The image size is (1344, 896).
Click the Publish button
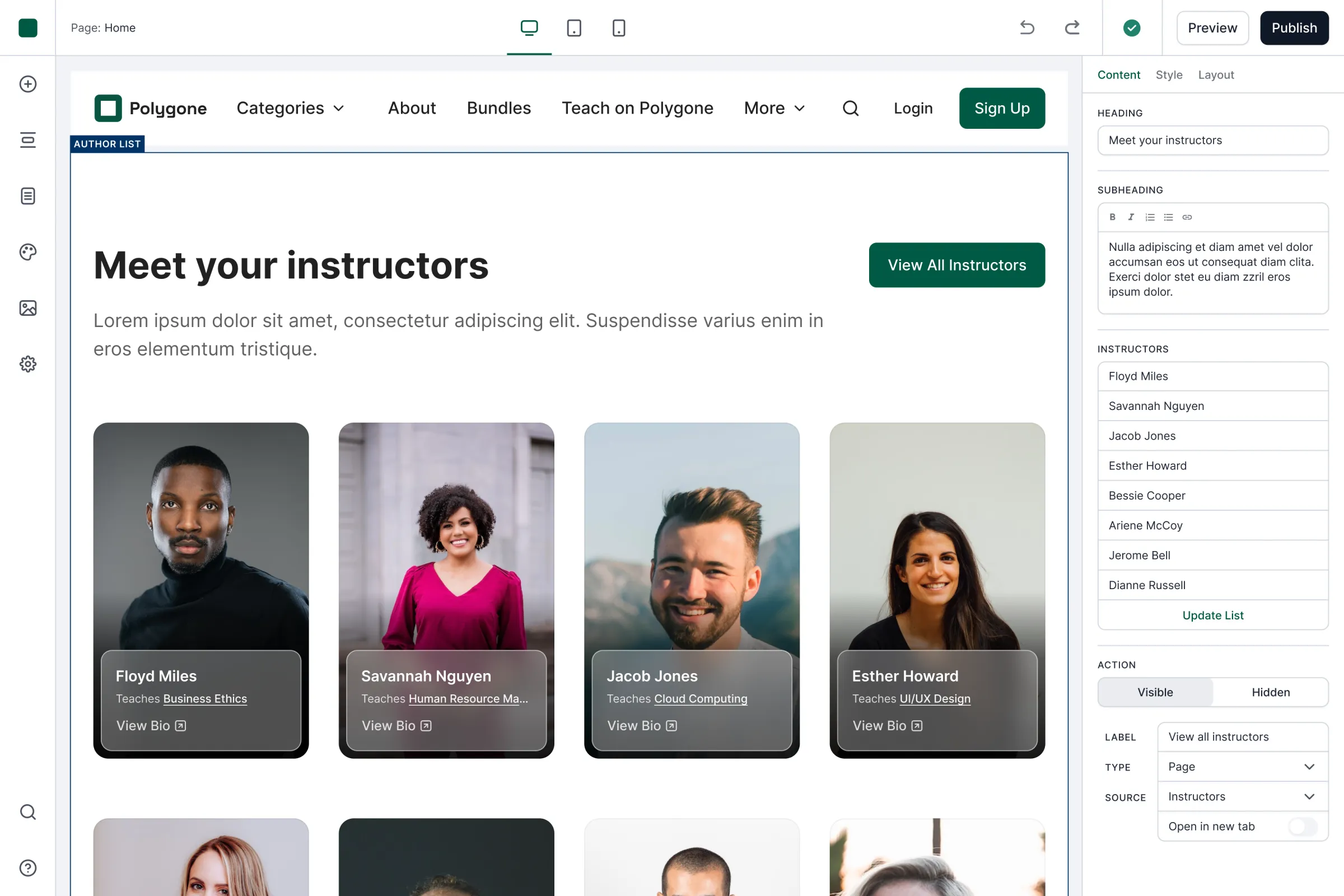pos(1294,27)
